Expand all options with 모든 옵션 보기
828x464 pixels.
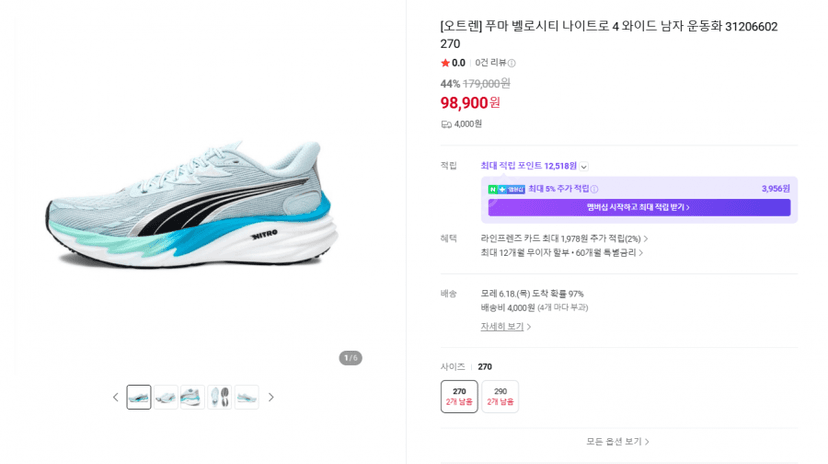(618, 441)
